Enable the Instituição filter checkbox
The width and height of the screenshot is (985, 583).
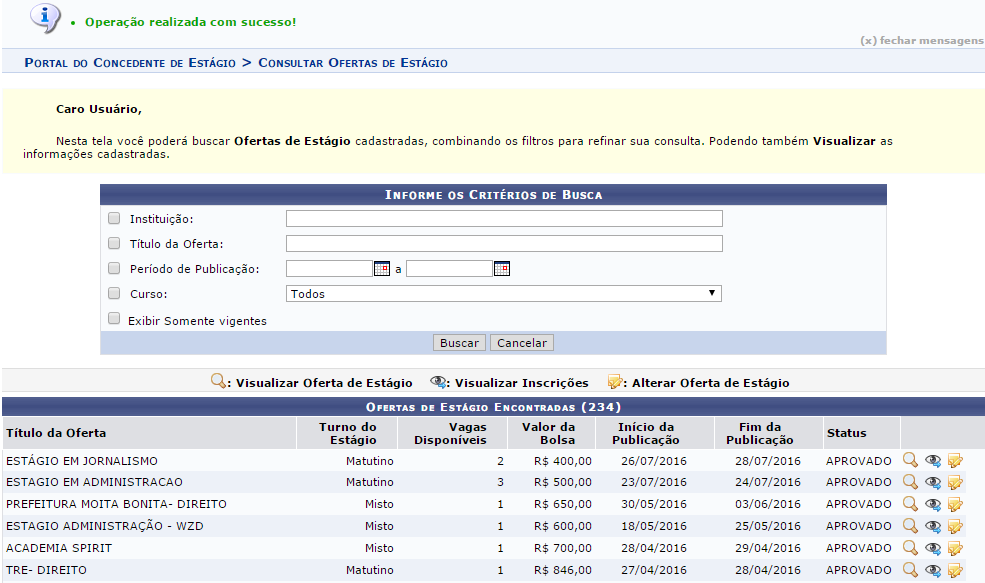pyautogui.click(x=114, y=218)
